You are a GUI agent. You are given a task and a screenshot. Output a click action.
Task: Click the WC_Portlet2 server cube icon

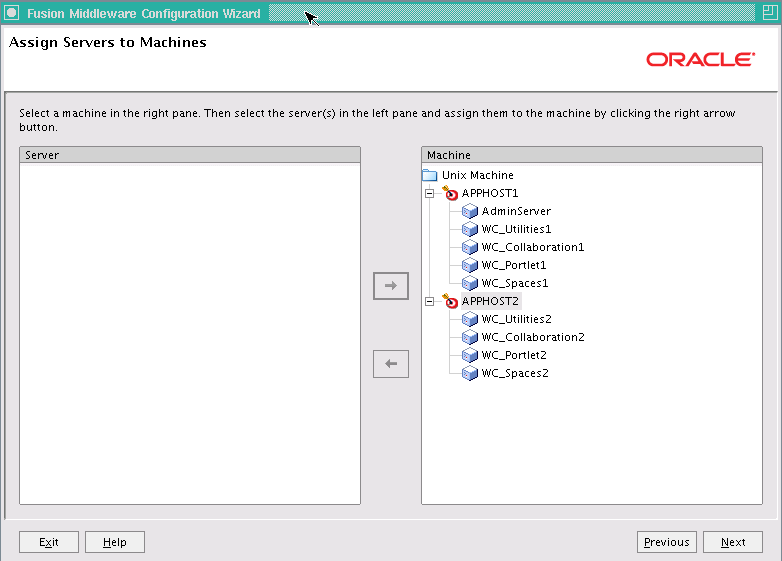click(470, 355)
